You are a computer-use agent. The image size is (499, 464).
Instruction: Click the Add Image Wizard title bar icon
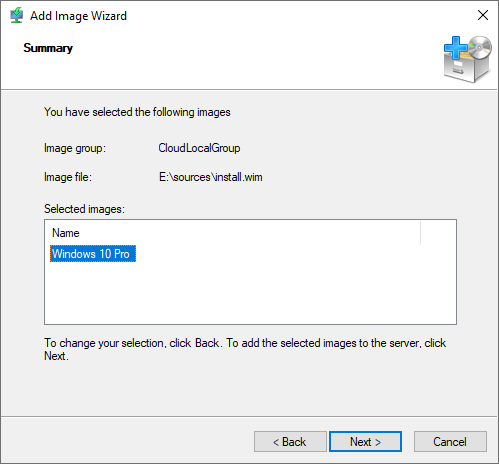(16, 15)
